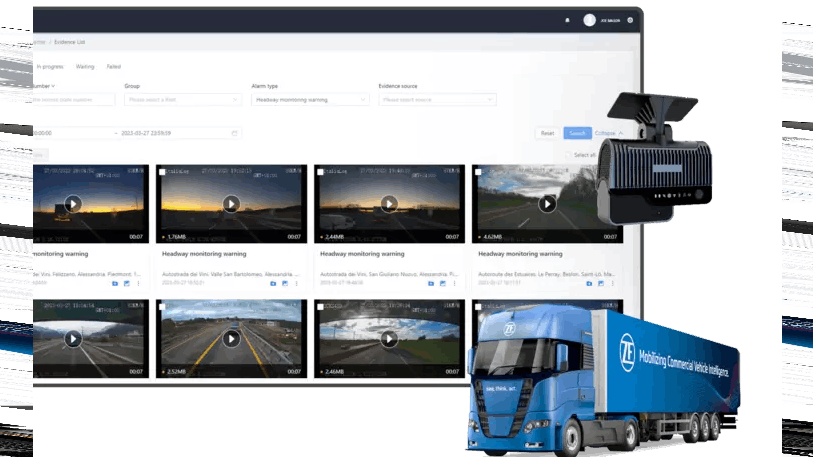The image size is (813, 457).
Task: Click 'Autostrada dei Vini, Valle San Bartolomeo' address
Action: tap(230, 274)
